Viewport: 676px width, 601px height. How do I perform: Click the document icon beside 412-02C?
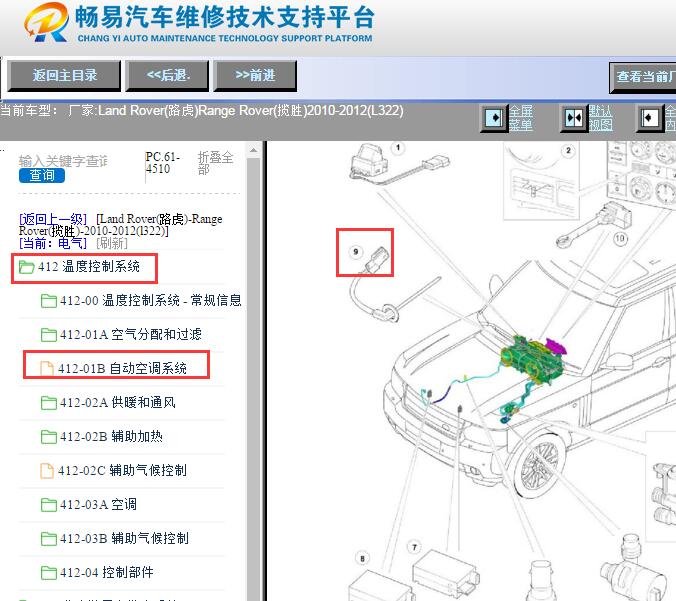(47, 471)
